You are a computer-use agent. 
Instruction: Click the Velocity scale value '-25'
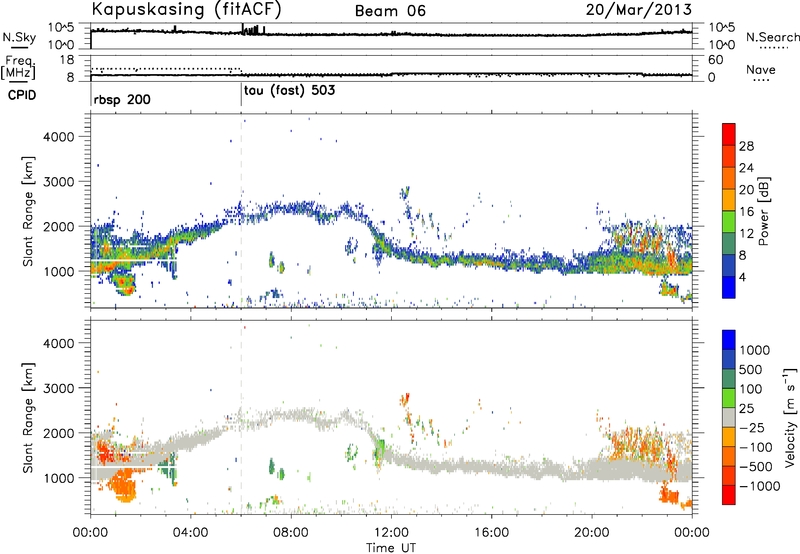[754, 428]
